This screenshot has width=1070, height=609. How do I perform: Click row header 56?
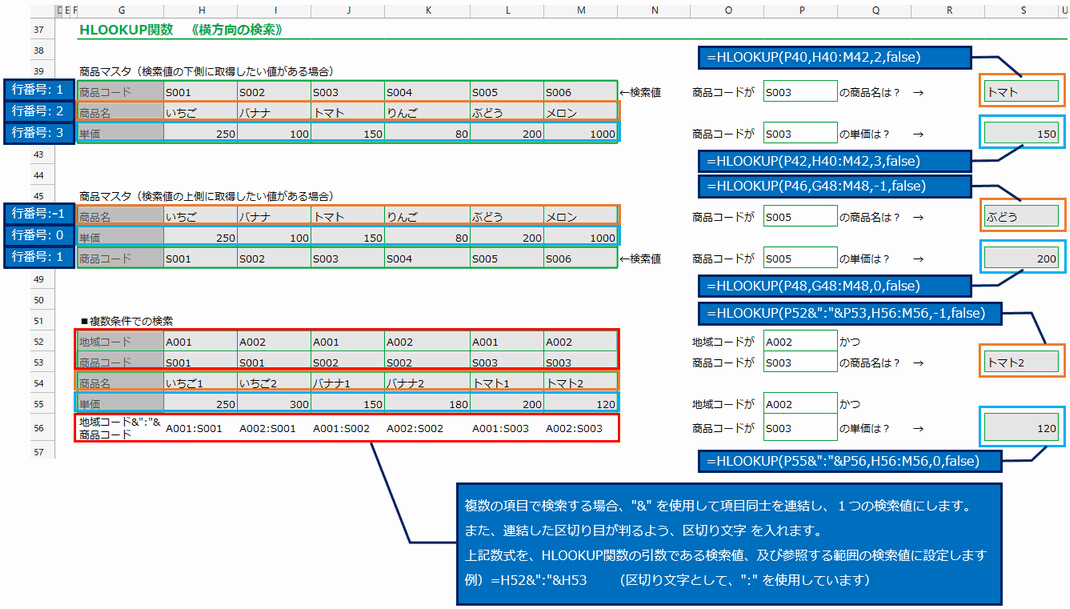(38, 428)
